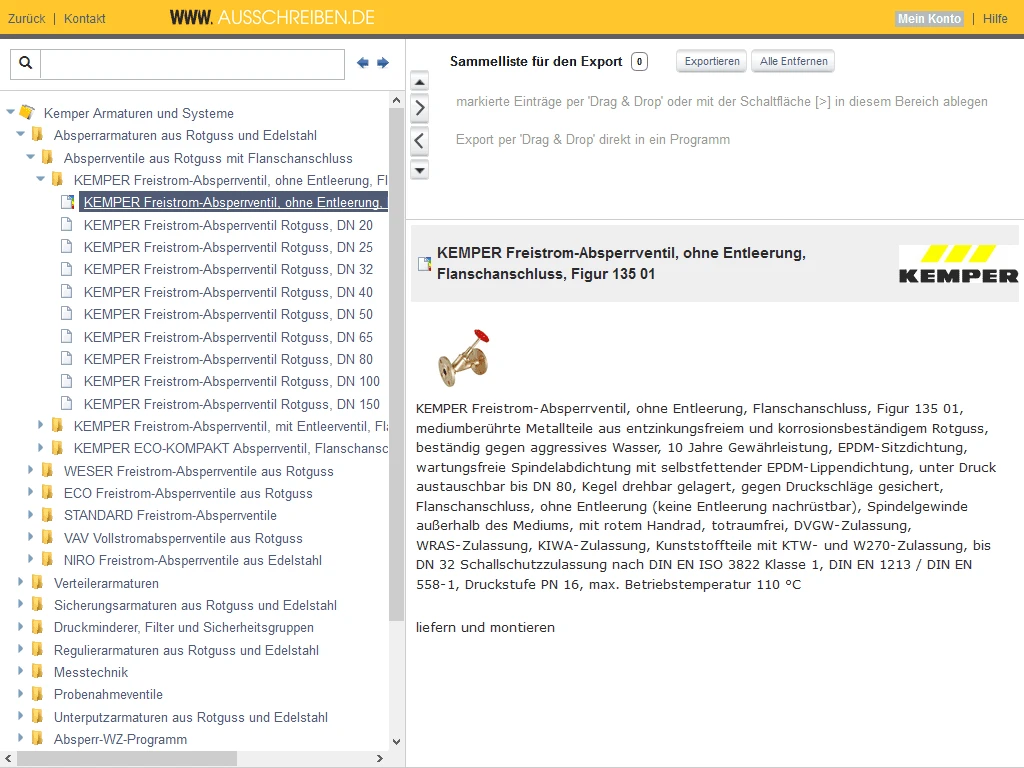Click the down arrow in the export list panel
This screenshot has height=768, width=1024.
[x=419, y=170]
